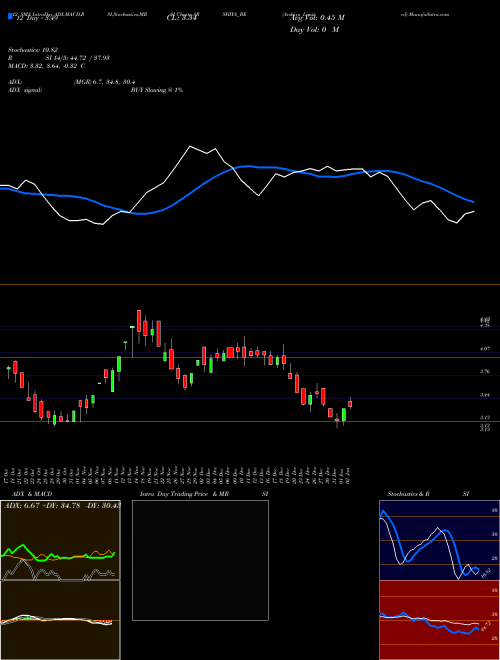Open the empty intraday trading price panel
Screen dimensions: 500x660
(200, 560)
